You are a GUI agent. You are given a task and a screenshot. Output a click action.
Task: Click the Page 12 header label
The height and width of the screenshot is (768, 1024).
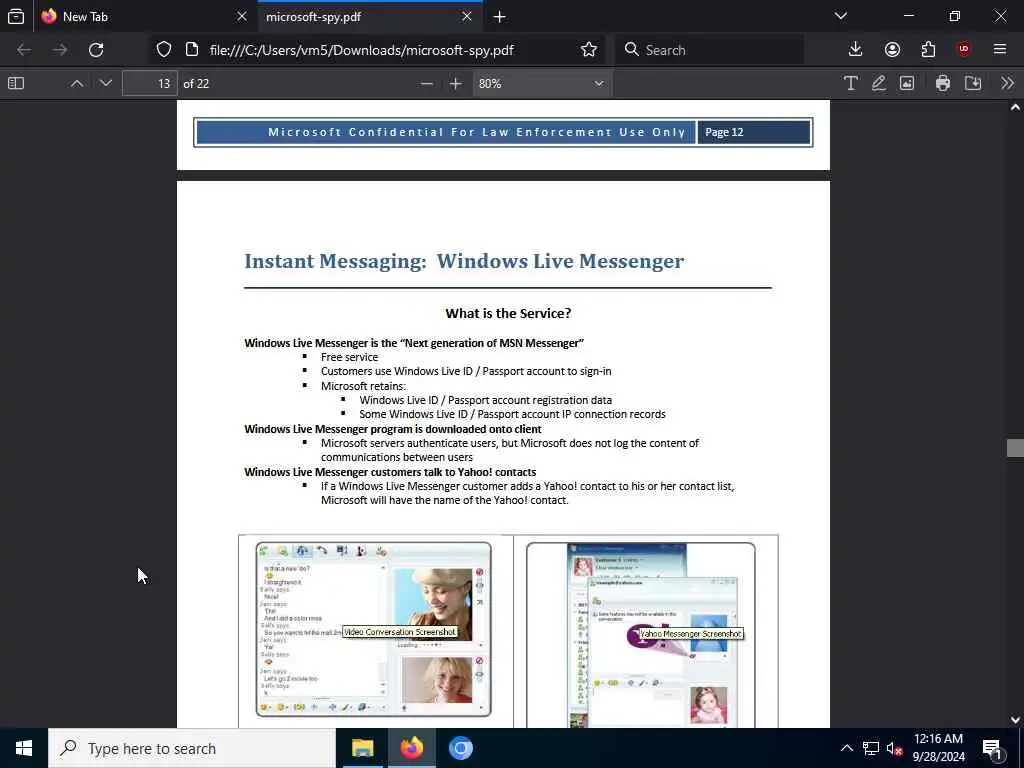pos(724,132)
